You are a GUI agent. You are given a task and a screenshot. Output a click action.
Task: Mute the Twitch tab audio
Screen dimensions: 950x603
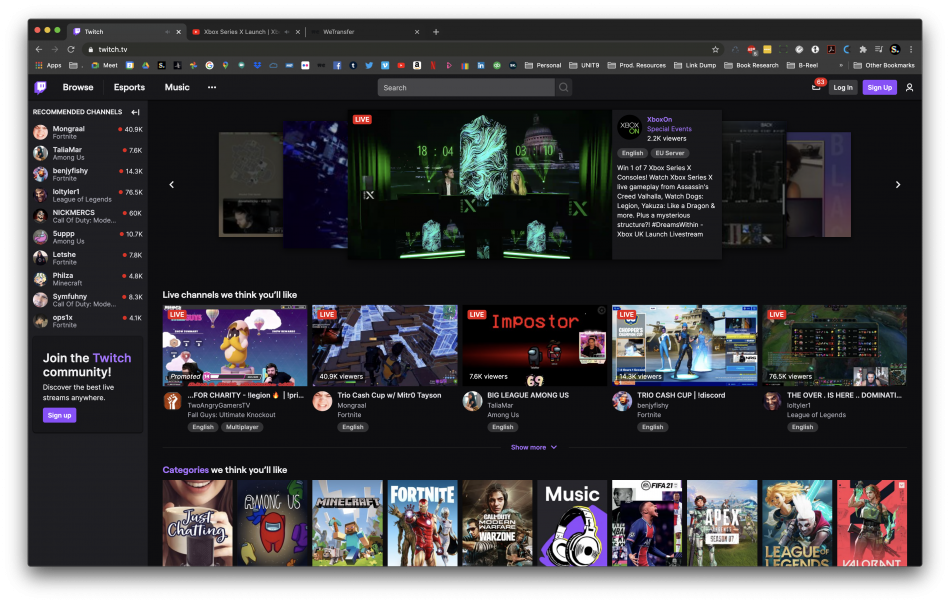click(167, 32)
